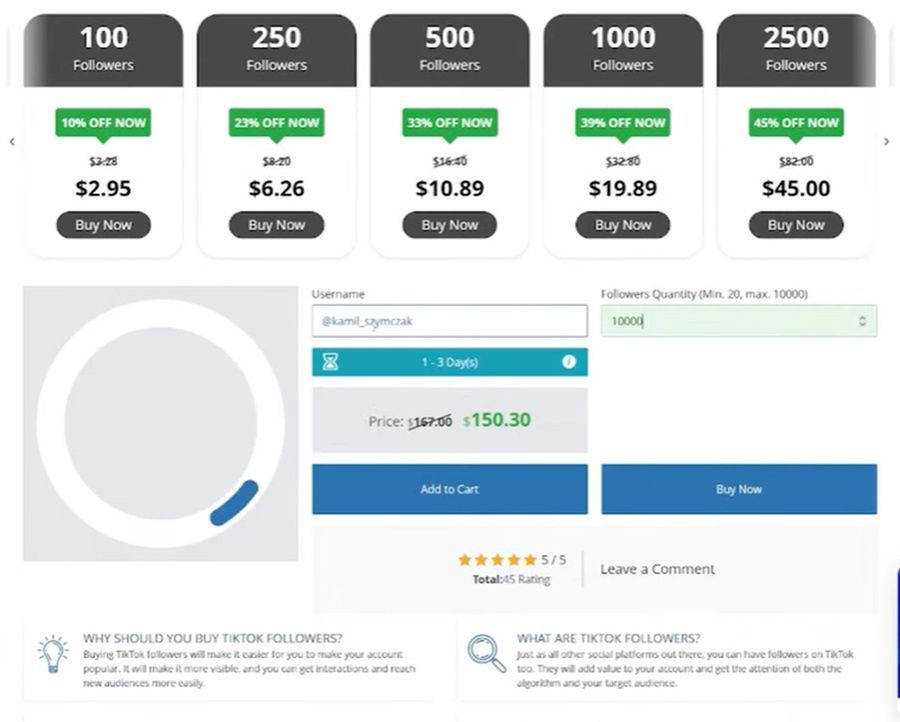The width and height of the screenshot is (900, 722).
Task: Click the 45% OFF NOW badge
Action: (796, 123)
